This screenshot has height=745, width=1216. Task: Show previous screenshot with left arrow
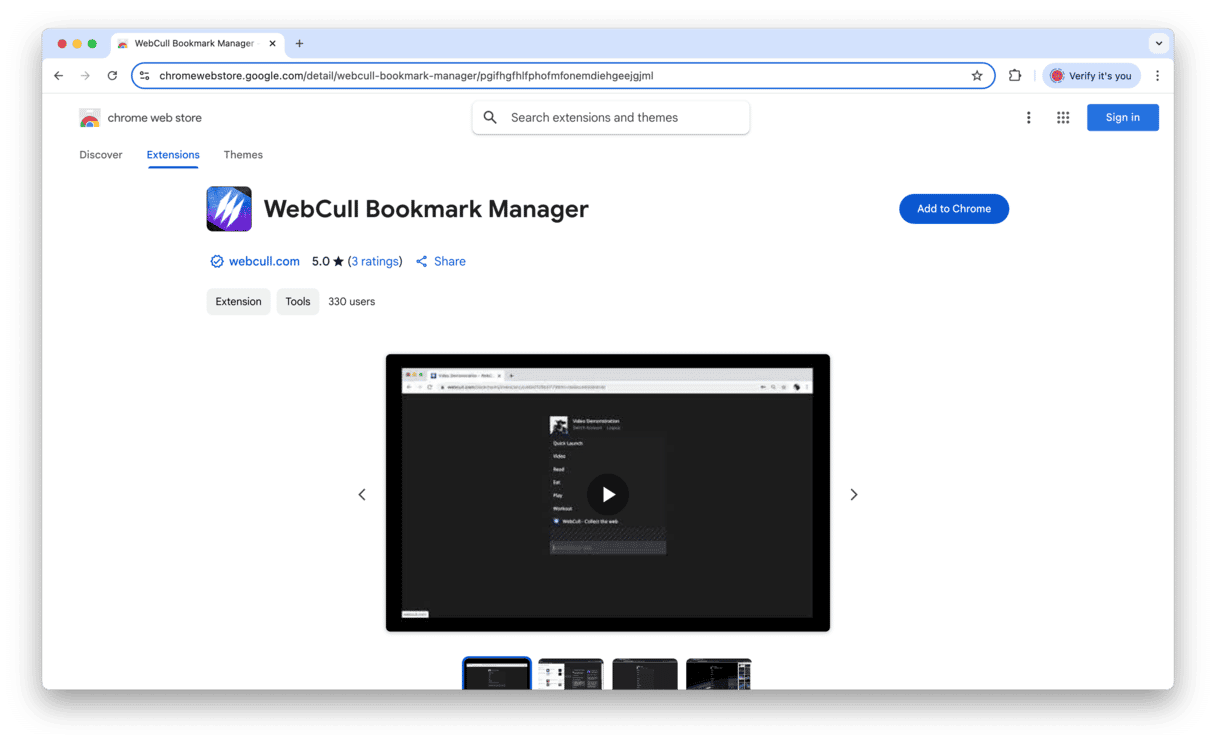362,495
